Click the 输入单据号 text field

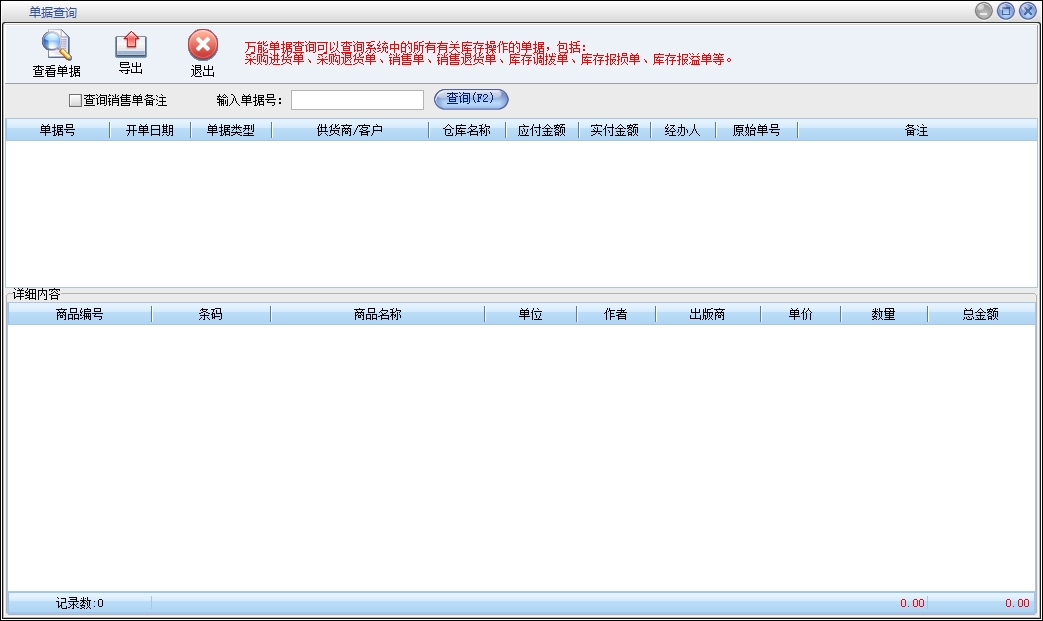tap(357, 100)
